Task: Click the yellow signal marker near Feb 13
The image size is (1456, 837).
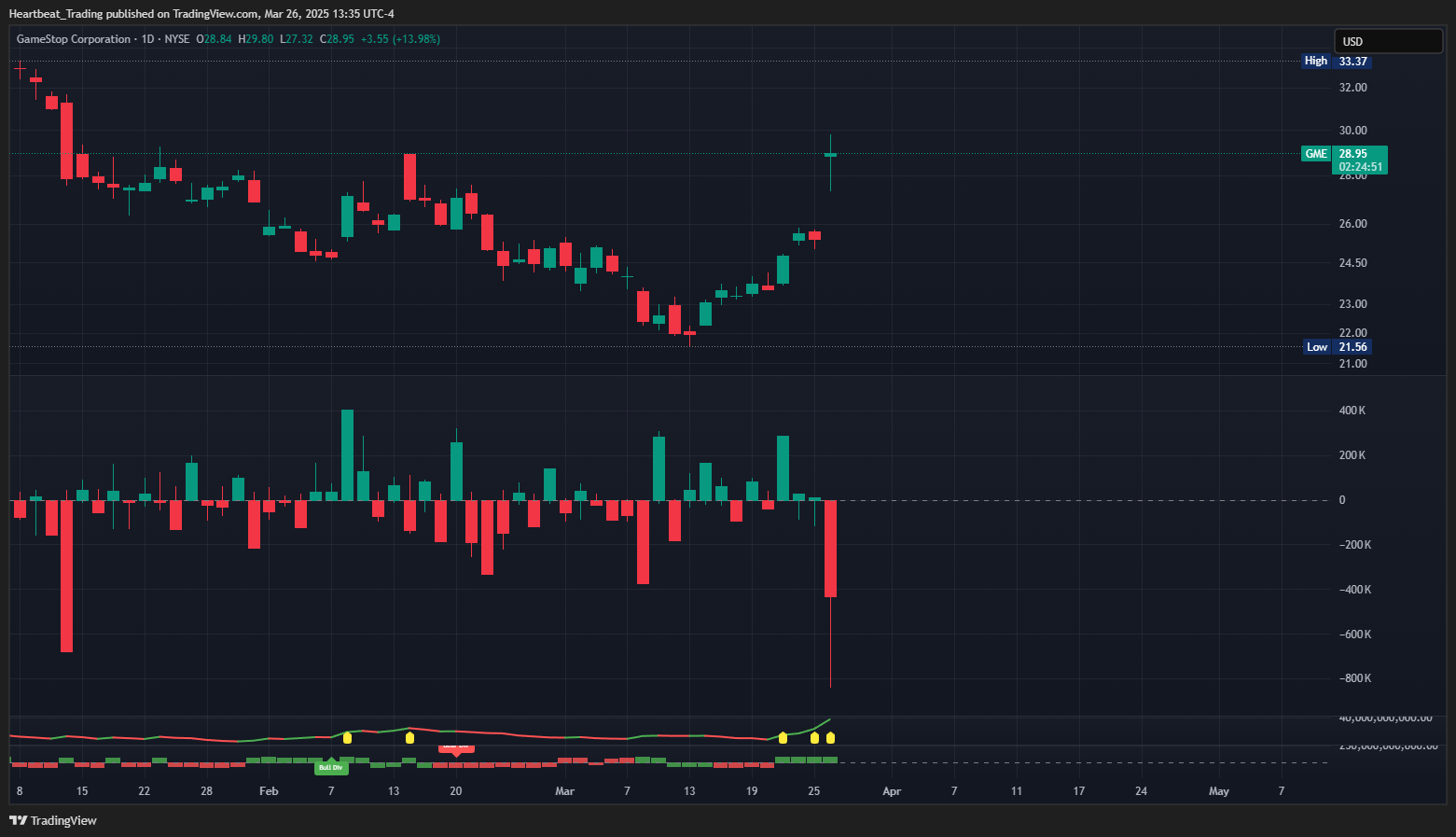Action: pyautogui.click(x=409, y=738)
